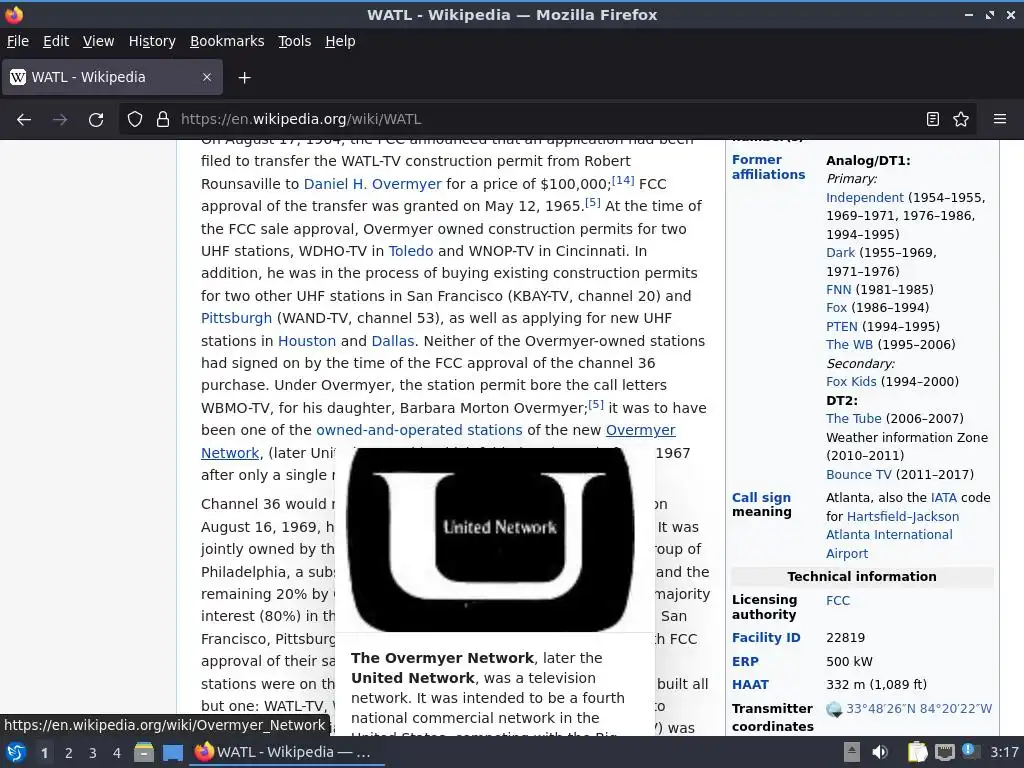The height and width of the screenshot is (768, 1024).
Task: View site security padlock info
Action: pyautogui.click(x=163, y=120)
